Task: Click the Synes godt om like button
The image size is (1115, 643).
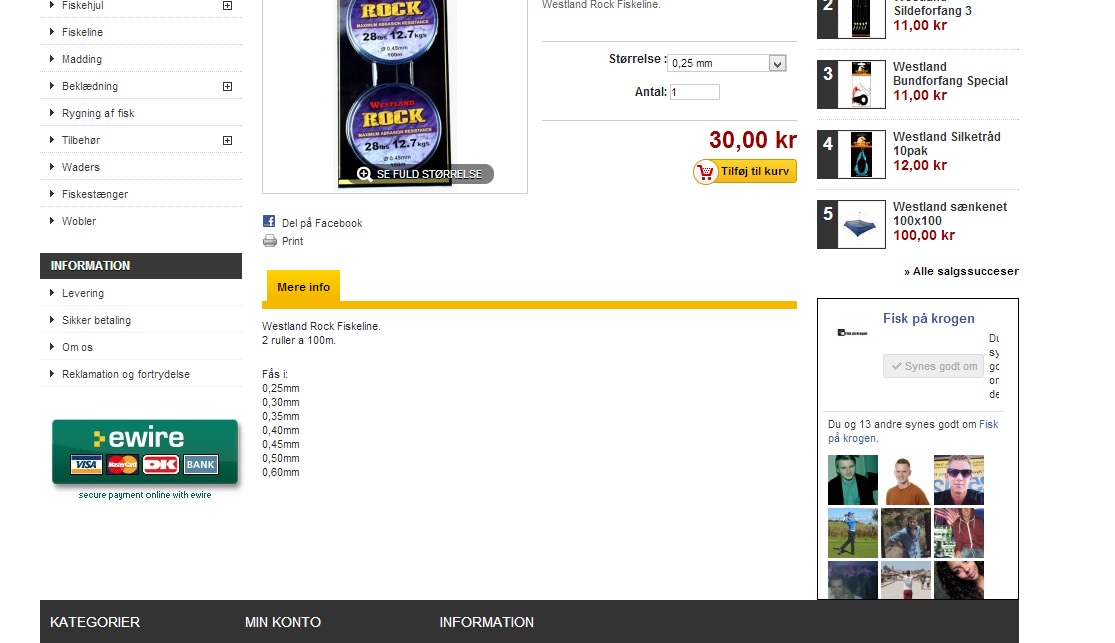Action: click(x=934, y=366)
